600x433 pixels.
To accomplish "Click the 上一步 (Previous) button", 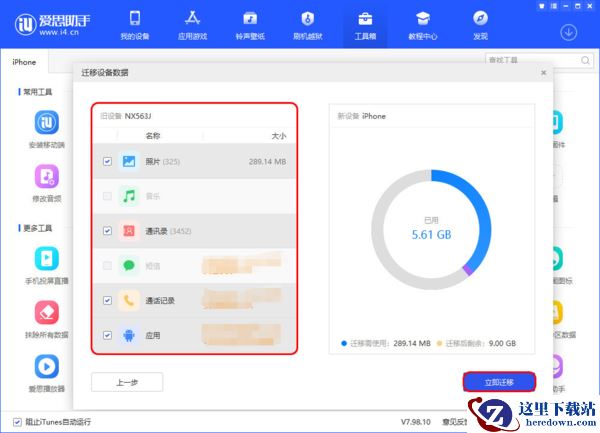I will click(x=127, y=382).
